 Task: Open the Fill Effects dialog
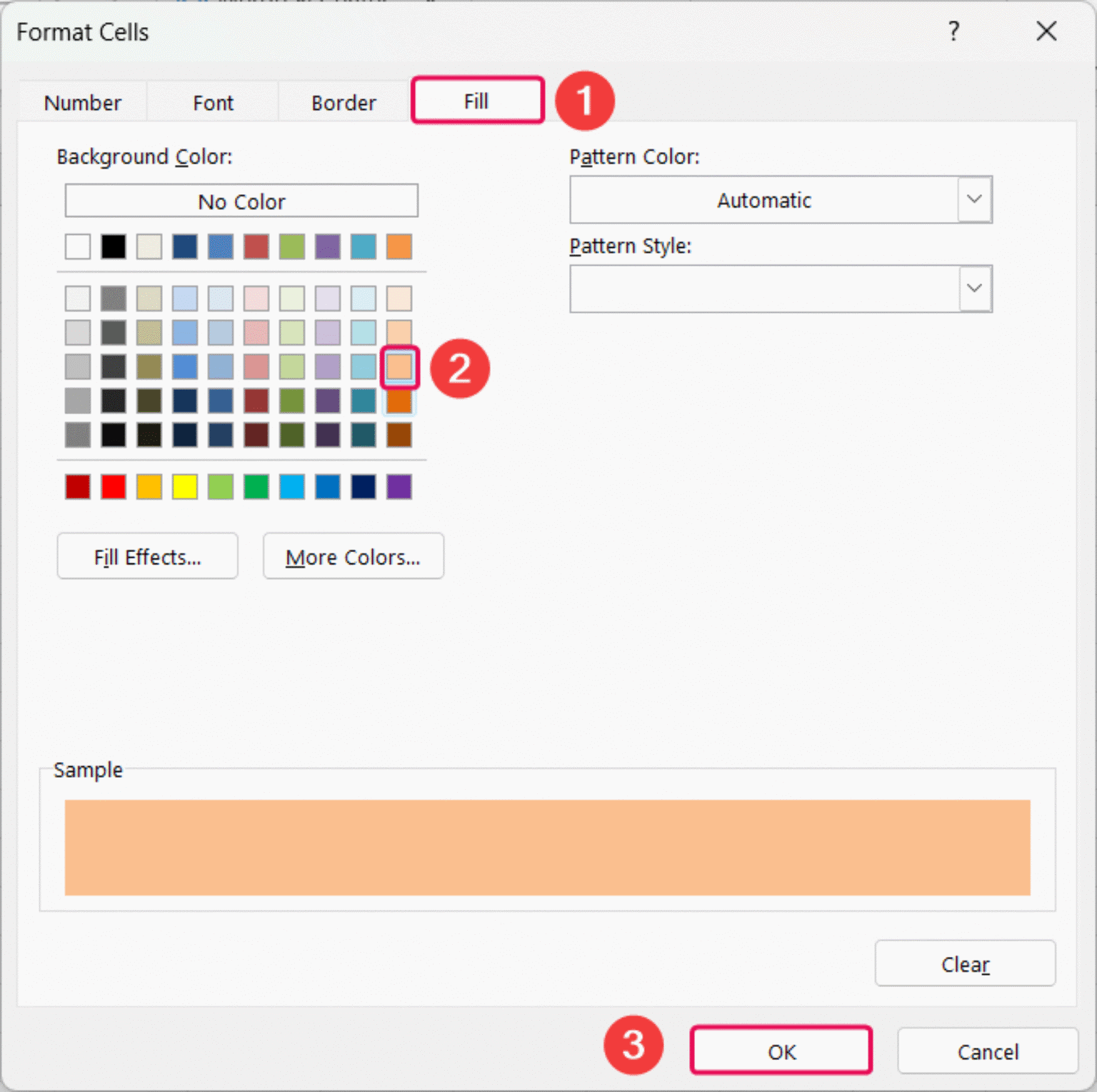pyautogui.click(x=147, y=556)
